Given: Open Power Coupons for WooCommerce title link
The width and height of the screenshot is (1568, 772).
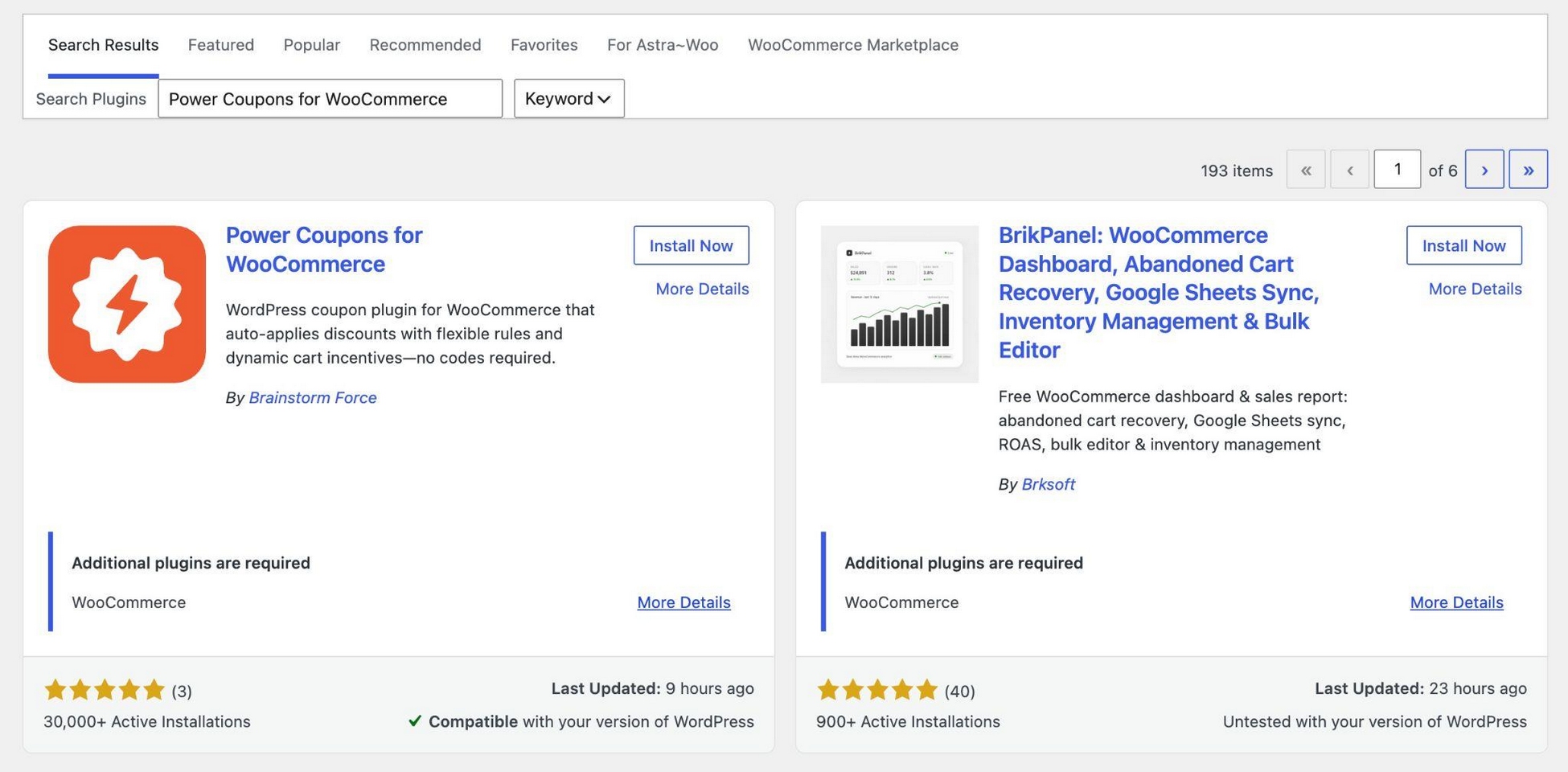Looking at the screenshot, I should 324,249.
